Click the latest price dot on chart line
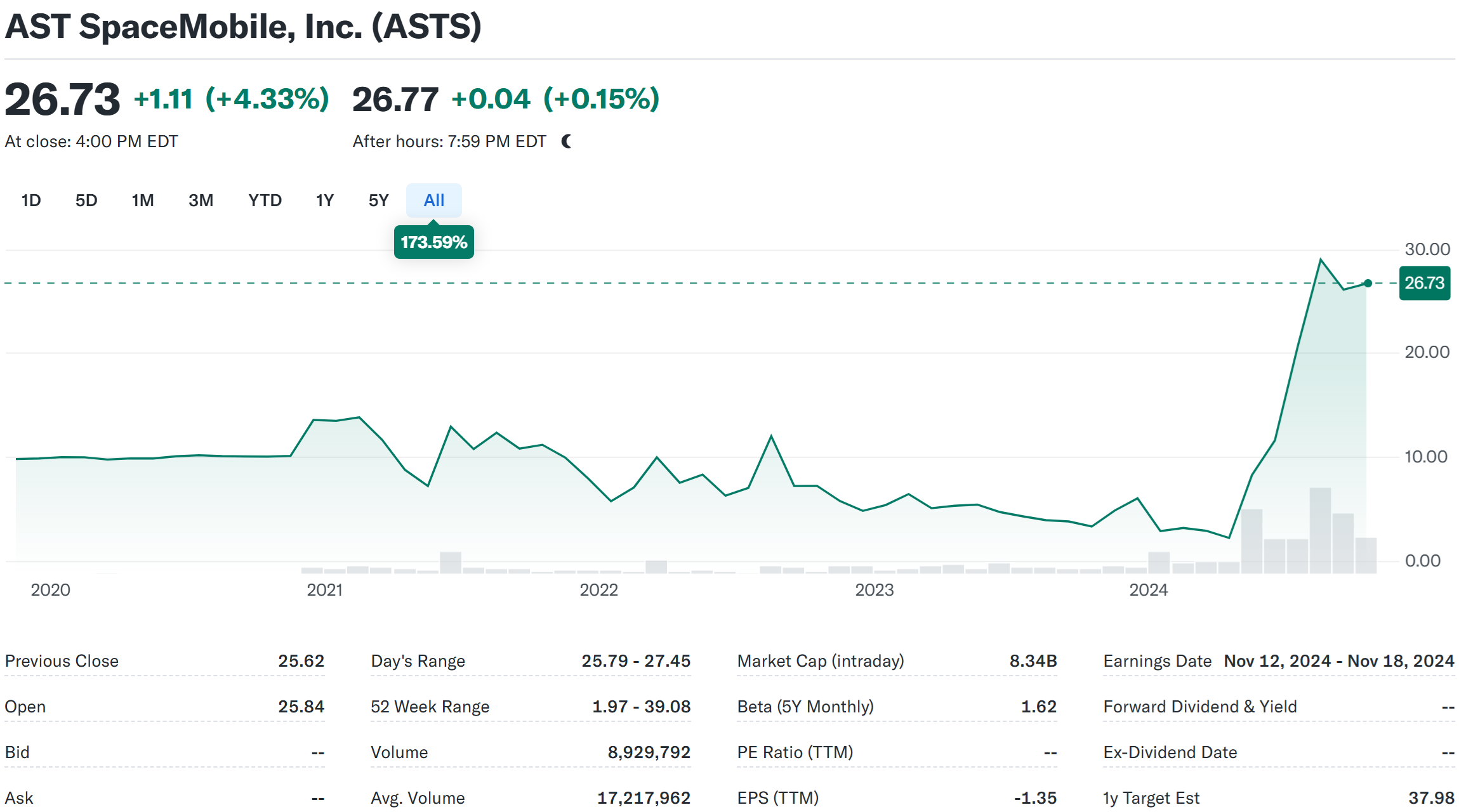Image resolution: width=1459 pixels, height=812 pixels. (x=1368, y=283)
